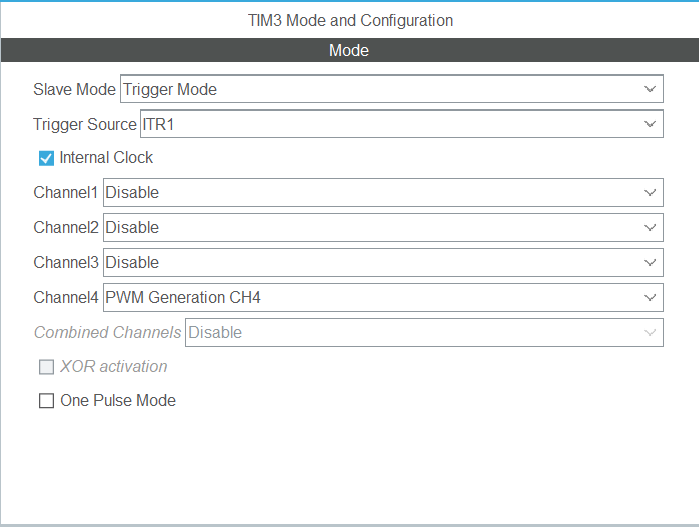699x527 pixels.
Task: Click the Channel2 chevron arrow
Action: 650,227
